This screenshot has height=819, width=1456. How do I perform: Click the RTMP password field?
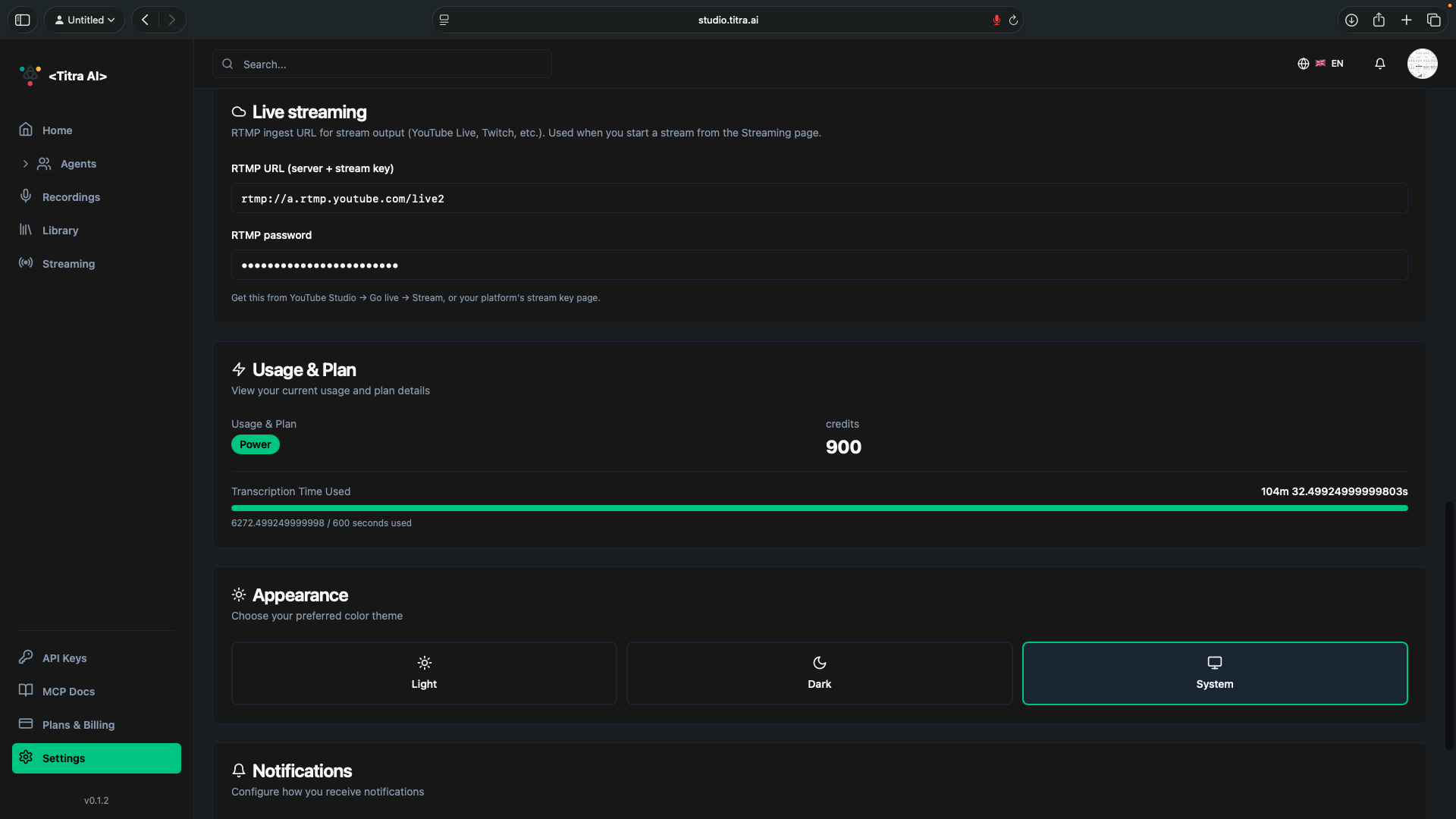(x=819, y=265)
